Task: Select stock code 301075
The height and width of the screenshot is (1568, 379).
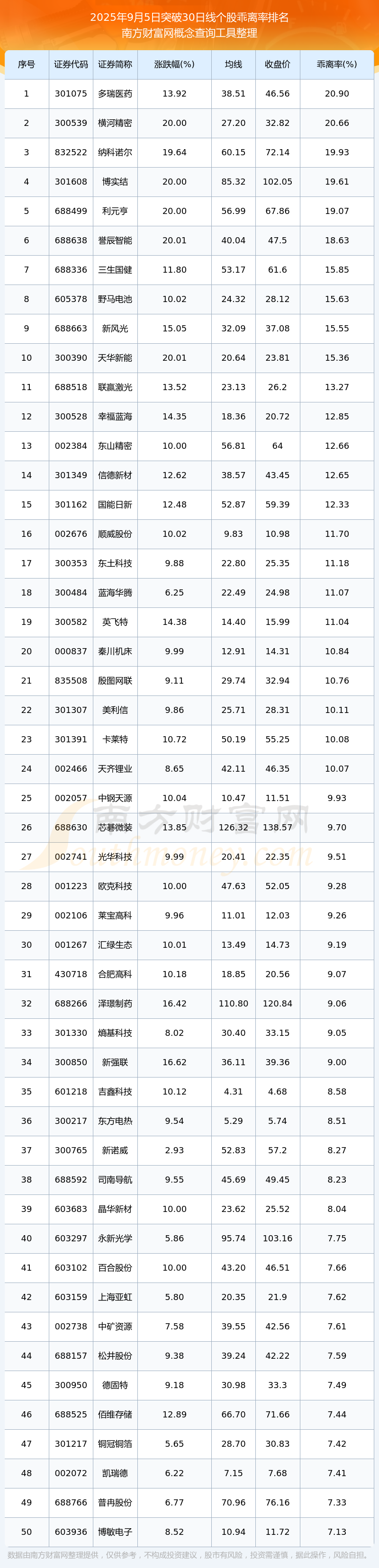Action: [71, 94]
